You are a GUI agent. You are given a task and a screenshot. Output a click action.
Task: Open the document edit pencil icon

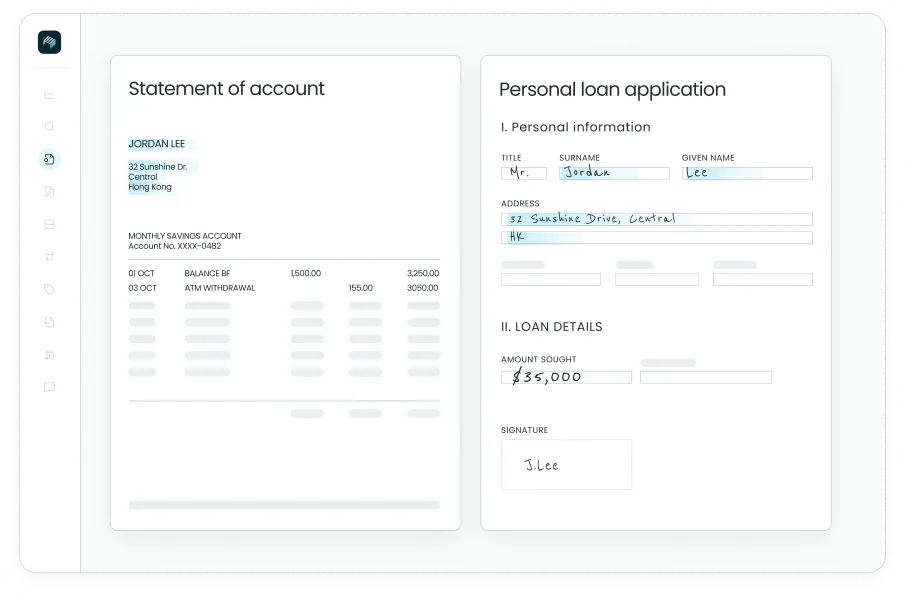[x=50, y=192]
